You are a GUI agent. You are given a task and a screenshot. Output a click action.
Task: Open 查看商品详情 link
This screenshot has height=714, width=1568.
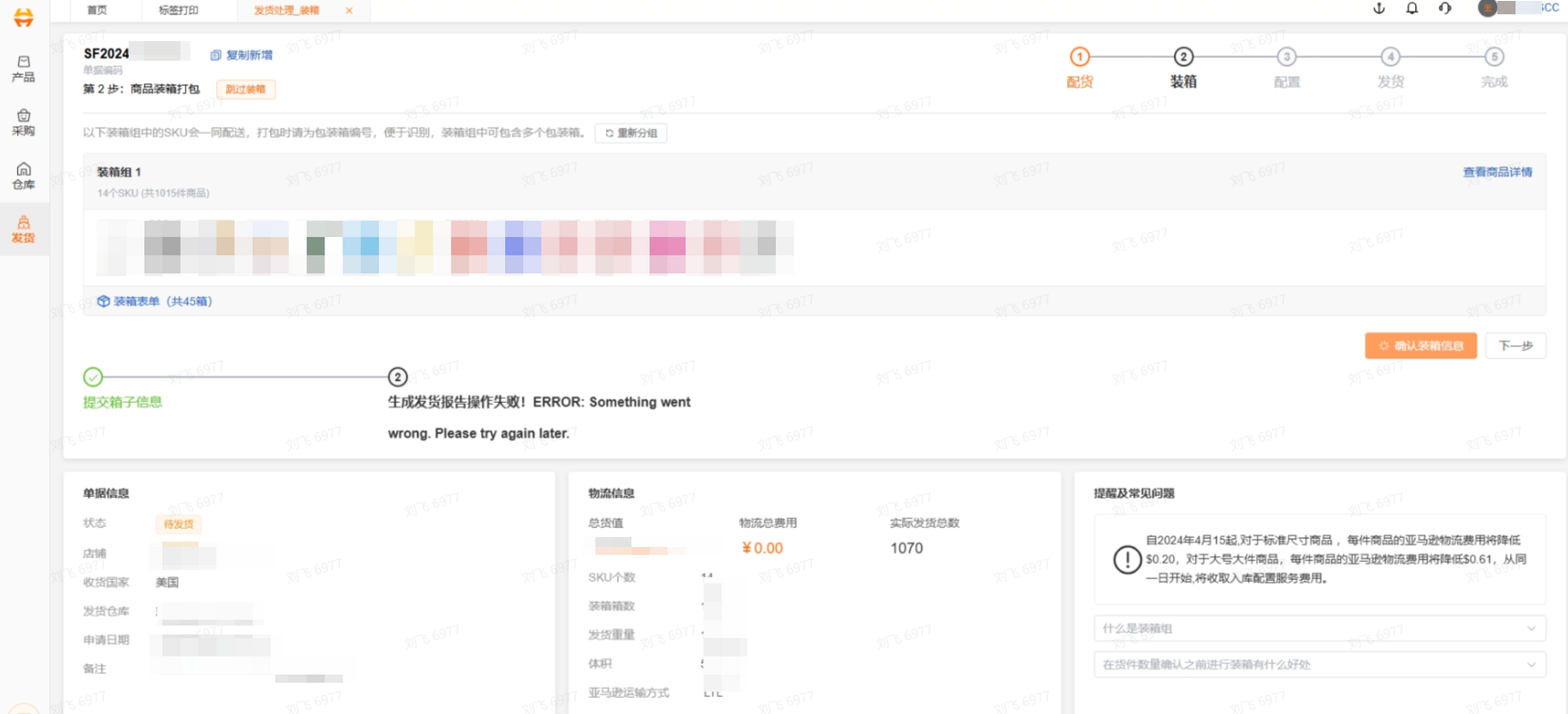(1496, 172)
